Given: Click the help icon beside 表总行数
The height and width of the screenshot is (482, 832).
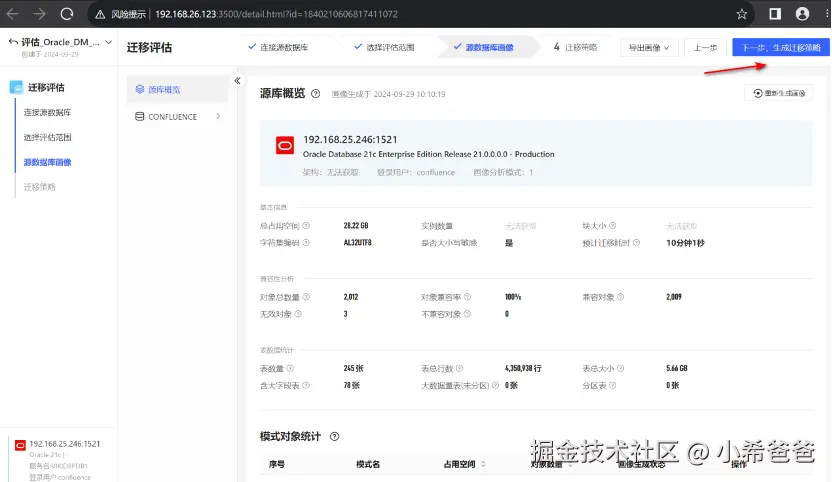Looking at the screenshot, I should [460, 368].
